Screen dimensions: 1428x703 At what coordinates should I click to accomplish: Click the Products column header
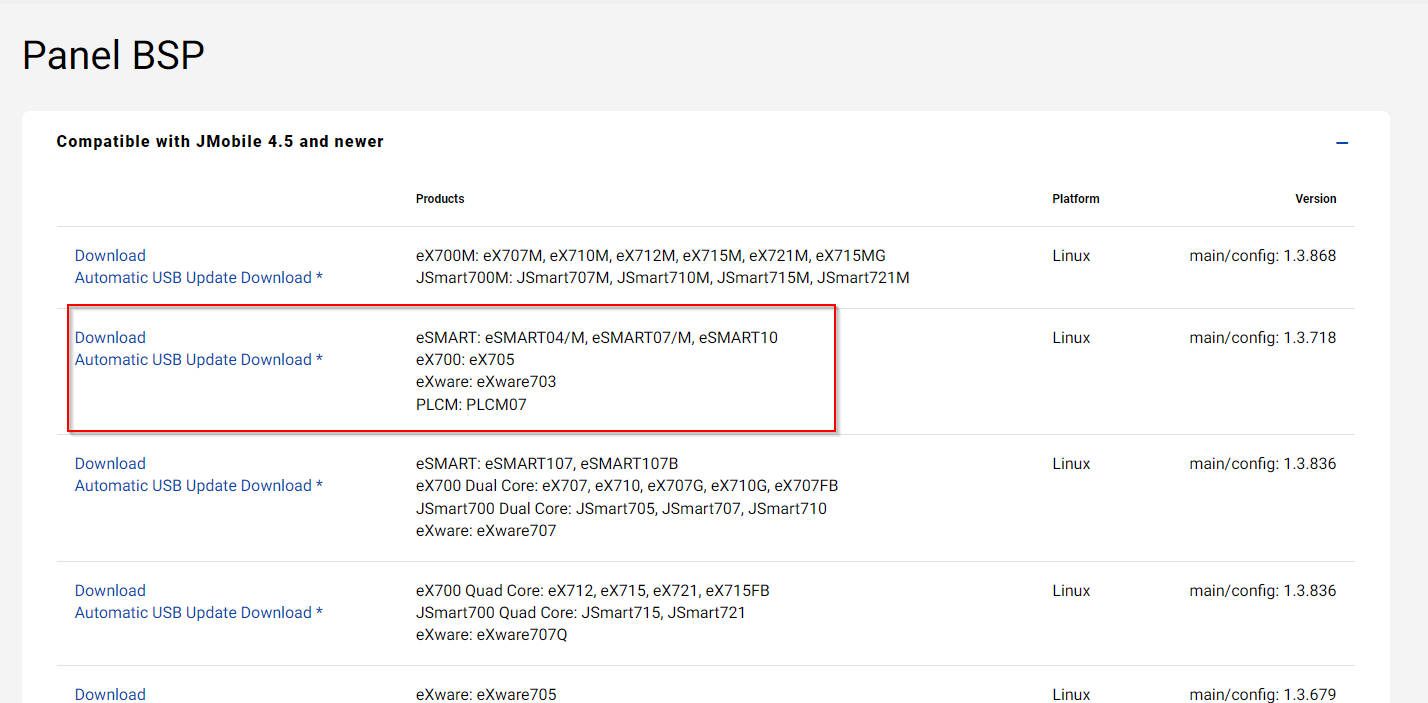[x=440, y=199]
